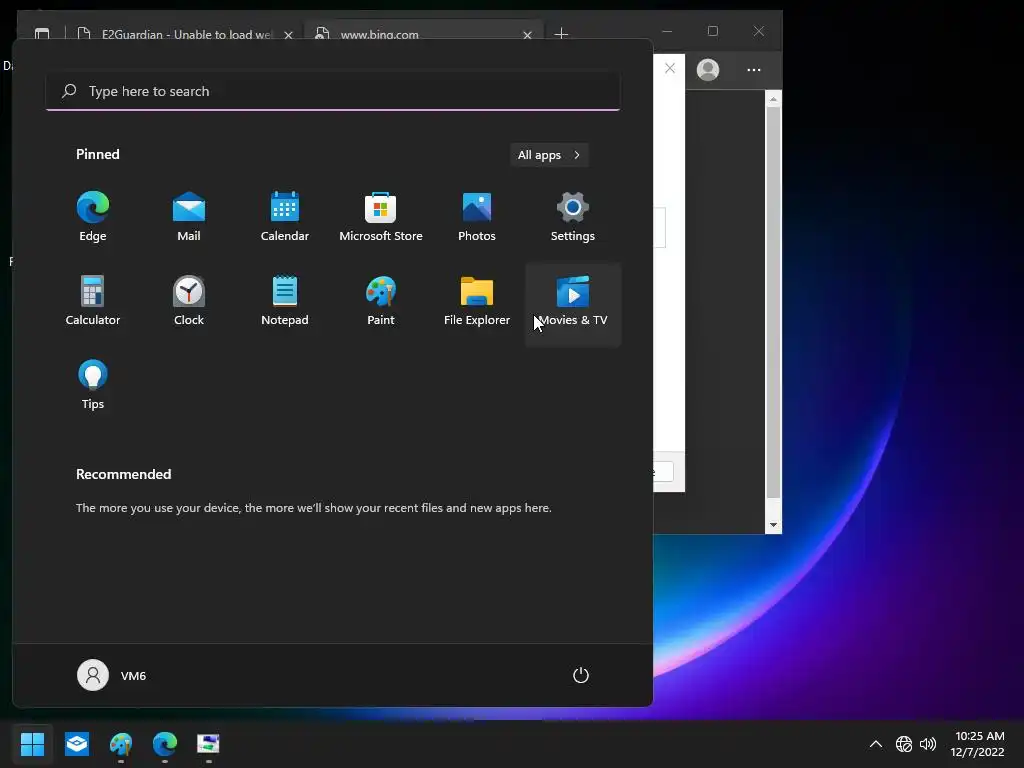This screenshot has width=1024, height=768.
Task: Show hidden system tray icons
Action: pyautogui.click(x=876, y=744)
